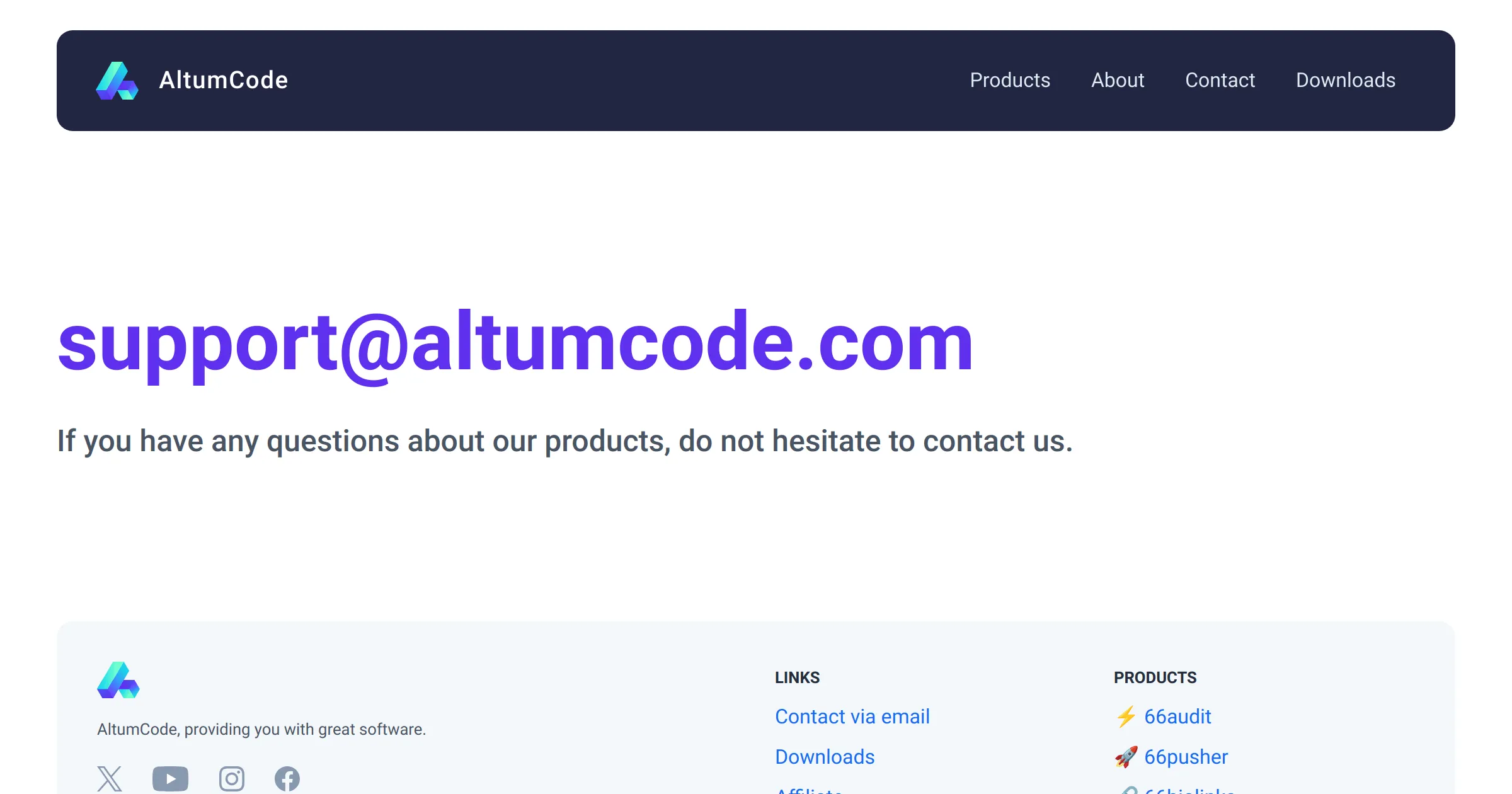Click the rocket icon beside 66pusher

point(1126,757)
